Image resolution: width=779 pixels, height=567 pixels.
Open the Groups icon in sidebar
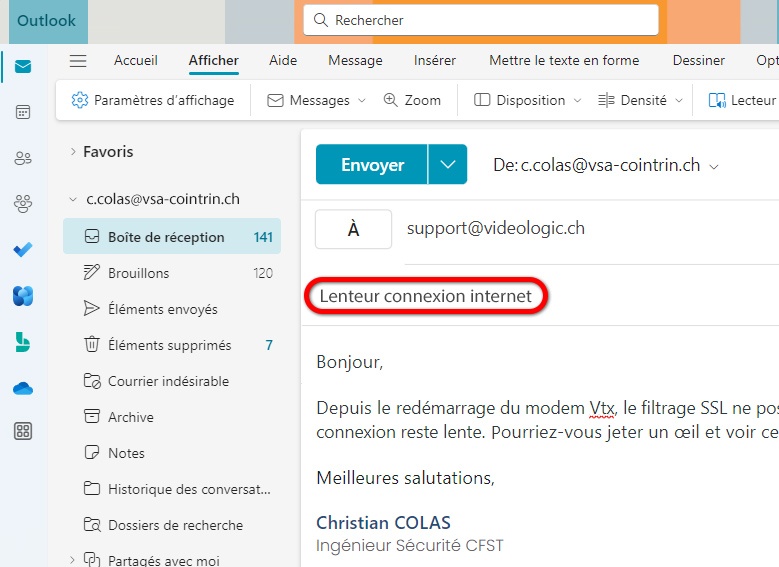(22, 204)
